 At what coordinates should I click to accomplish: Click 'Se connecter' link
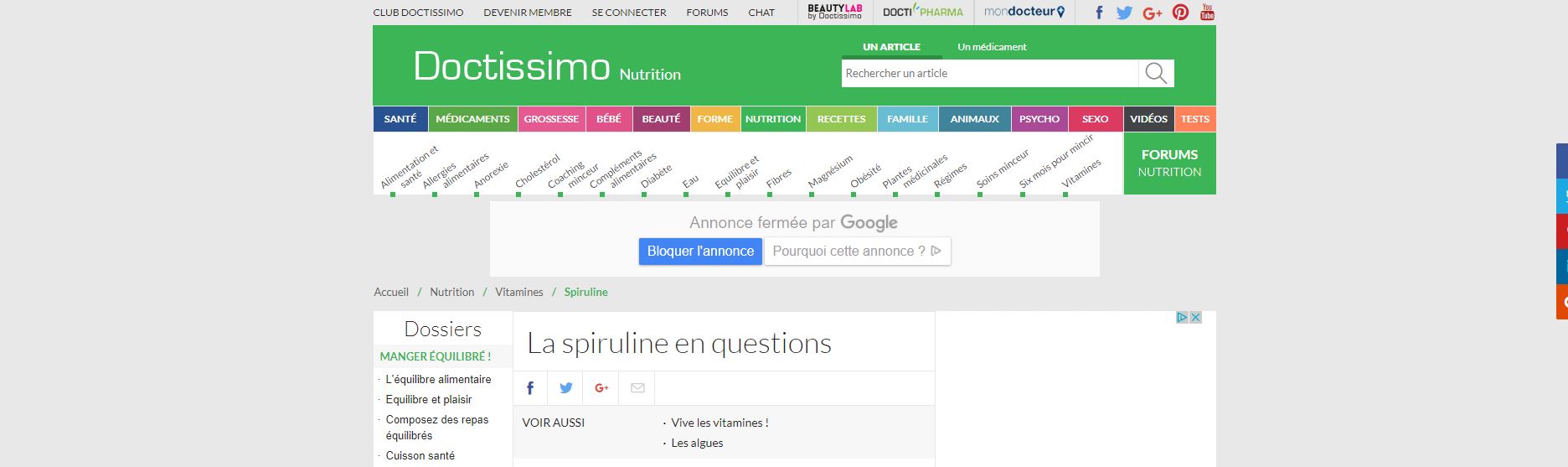pos(629,13)
